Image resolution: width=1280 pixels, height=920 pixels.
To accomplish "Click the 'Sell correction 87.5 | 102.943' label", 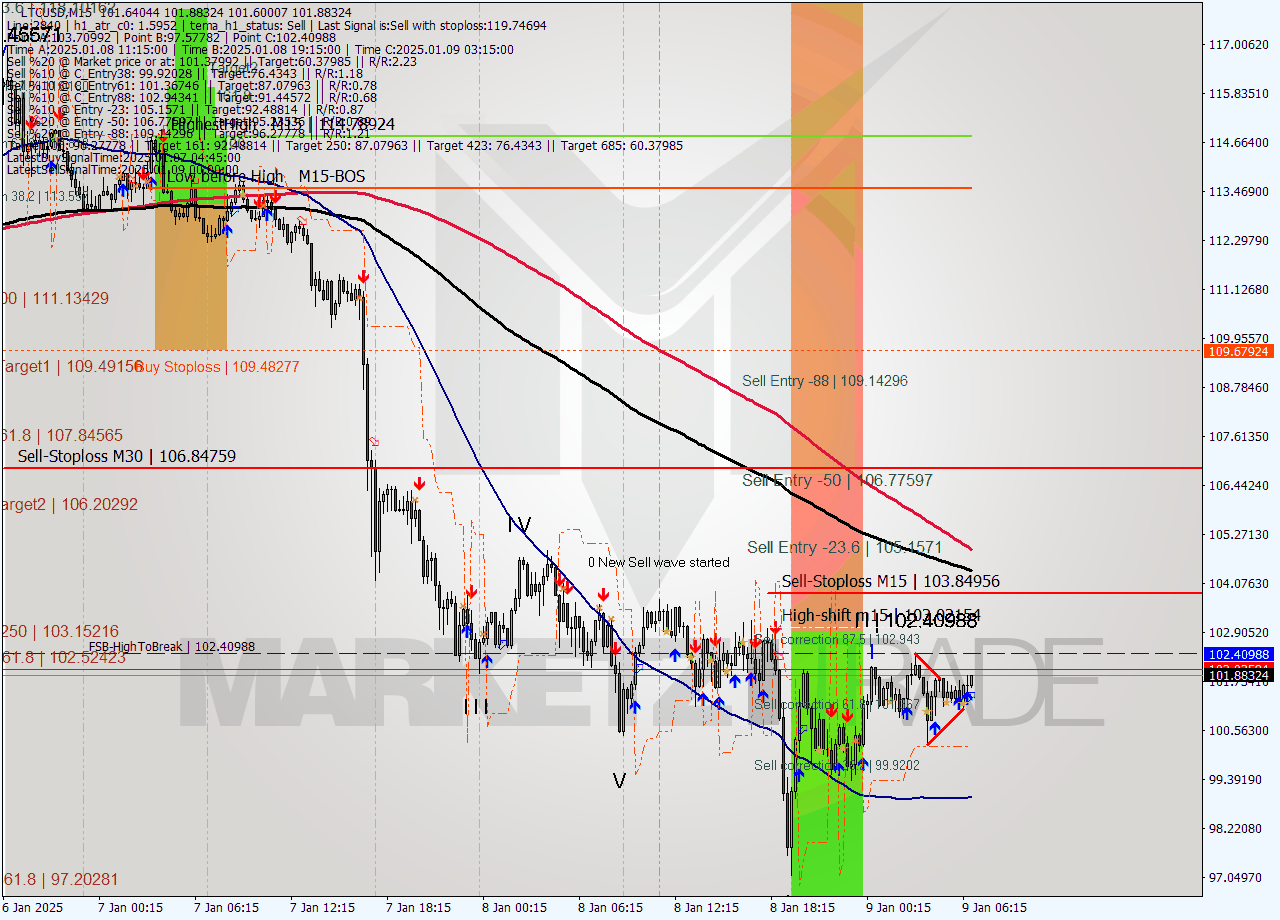I will coord(836,639).
